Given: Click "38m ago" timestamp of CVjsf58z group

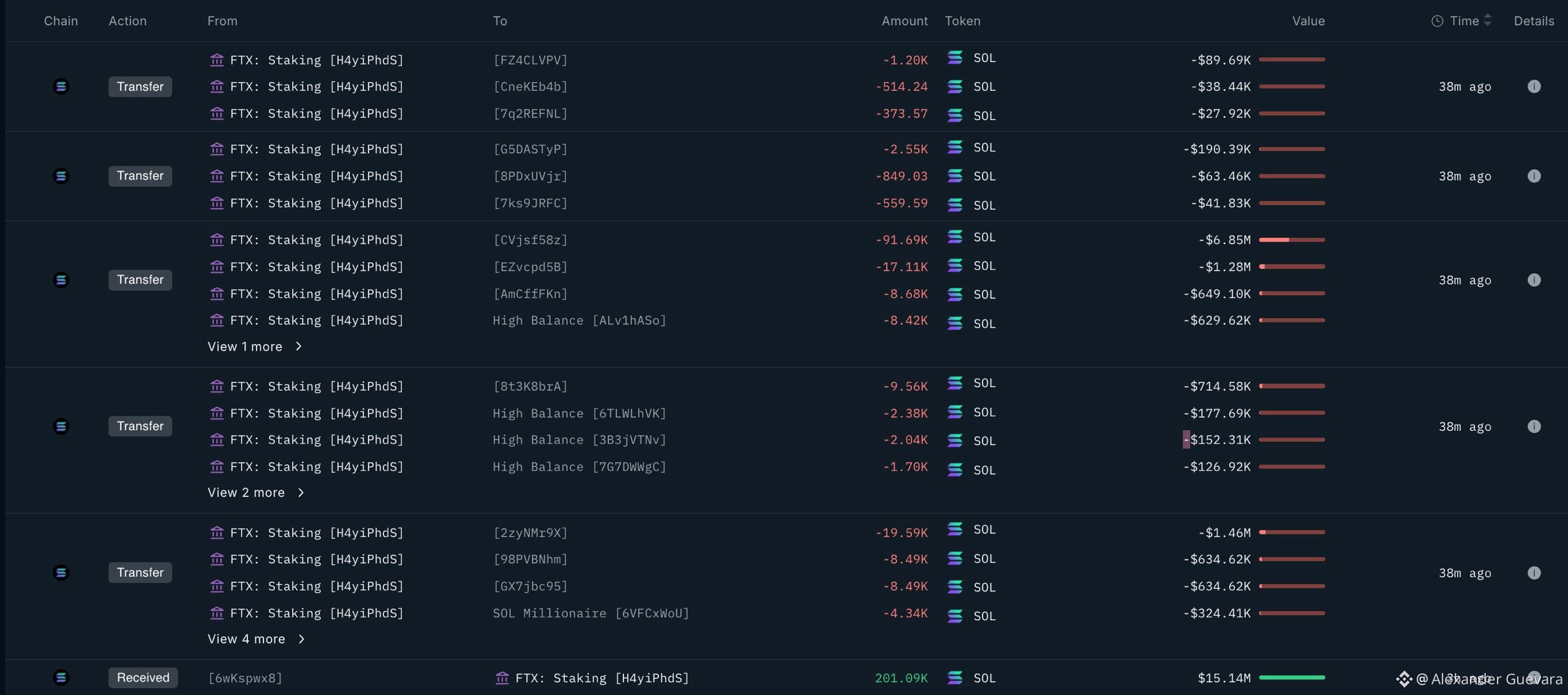Looking at the screenshot, I should 1464,280.
